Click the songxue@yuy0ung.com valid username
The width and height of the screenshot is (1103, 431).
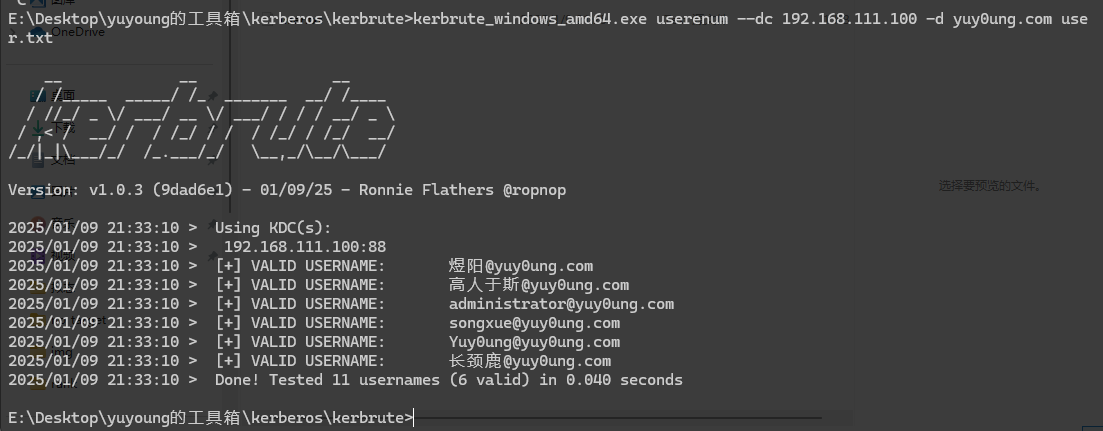[534, 323]
